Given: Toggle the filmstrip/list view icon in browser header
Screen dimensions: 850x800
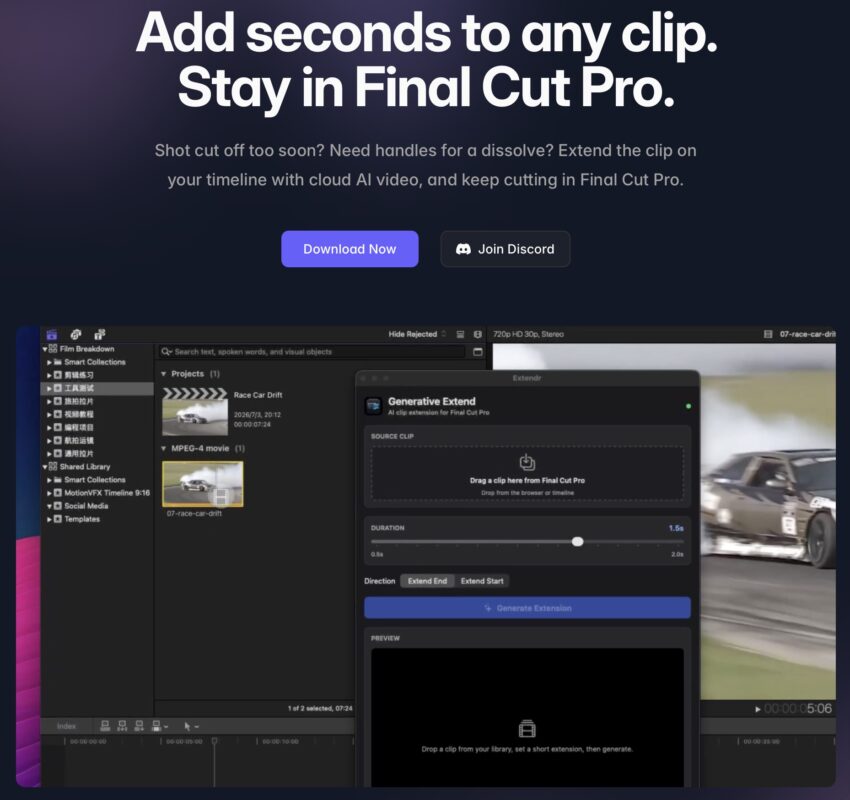Looking at the screenshot, I should (x=478, y=334).
